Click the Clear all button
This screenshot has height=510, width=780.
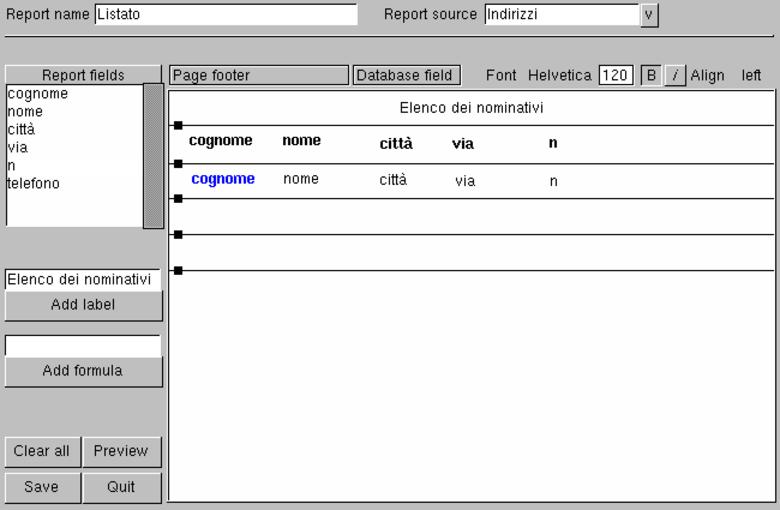[42, 451]
